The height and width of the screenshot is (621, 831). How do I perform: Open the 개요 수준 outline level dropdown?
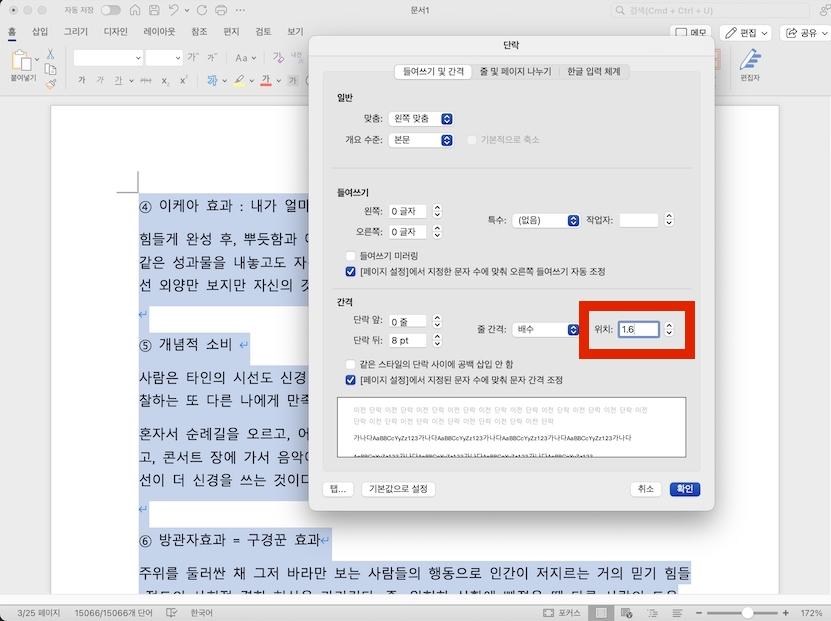[420, 140]
